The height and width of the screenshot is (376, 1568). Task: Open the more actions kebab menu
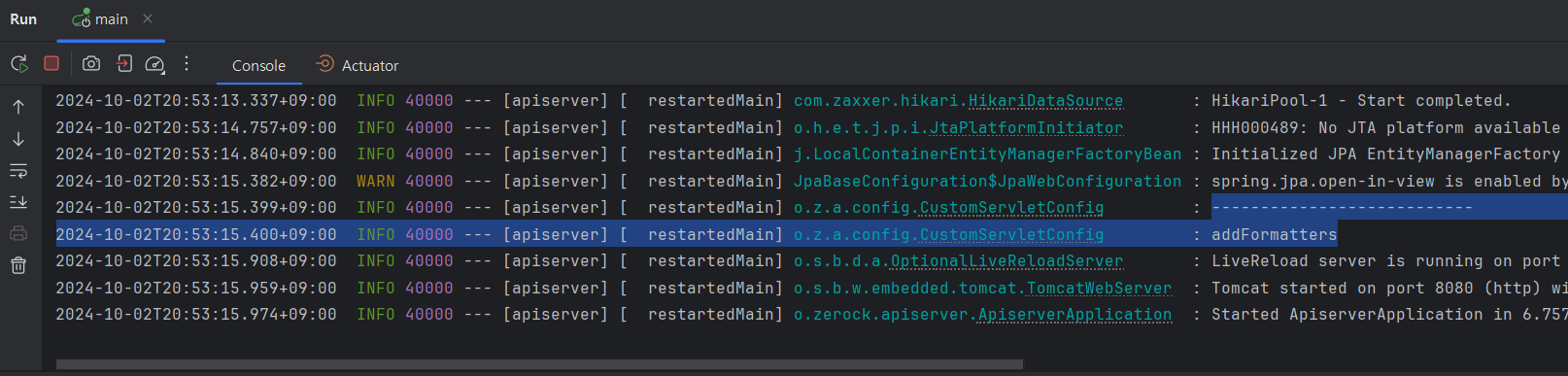pos(187,63)
